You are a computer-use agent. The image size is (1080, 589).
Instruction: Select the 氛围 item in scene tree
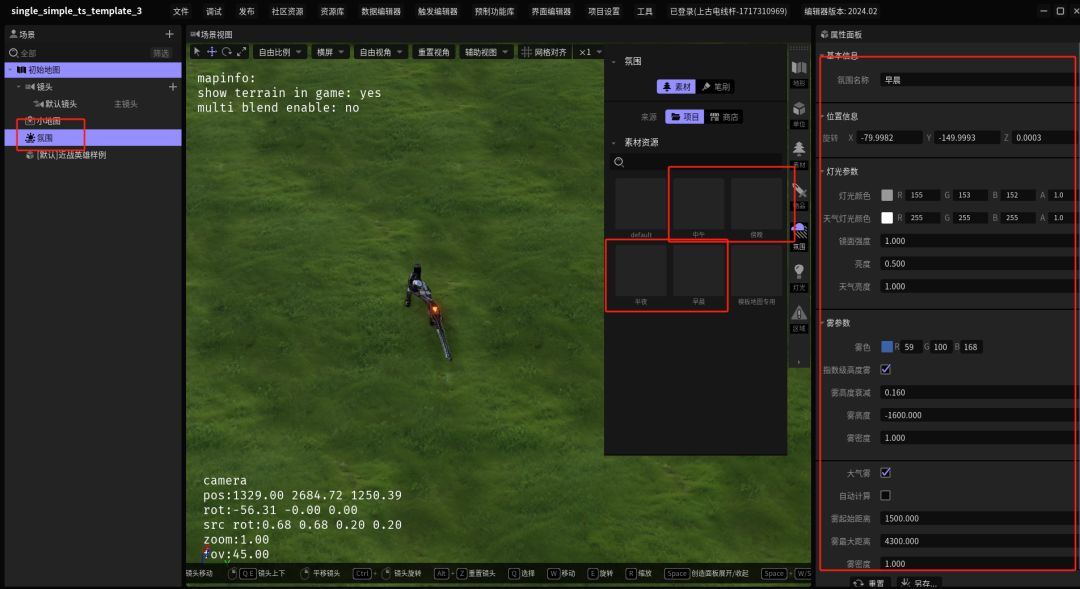pos(93,138)
